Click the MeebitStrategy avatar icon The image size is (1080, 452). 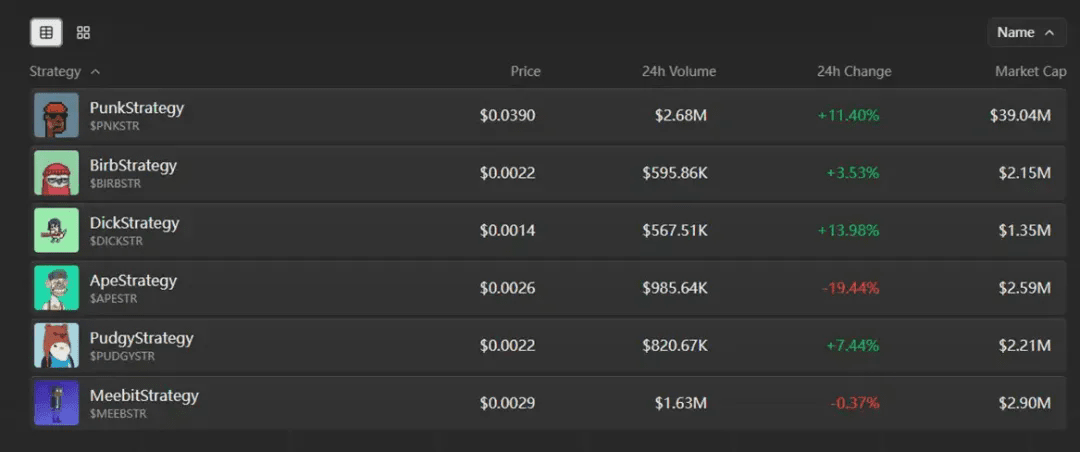click(x=56, y=403)
